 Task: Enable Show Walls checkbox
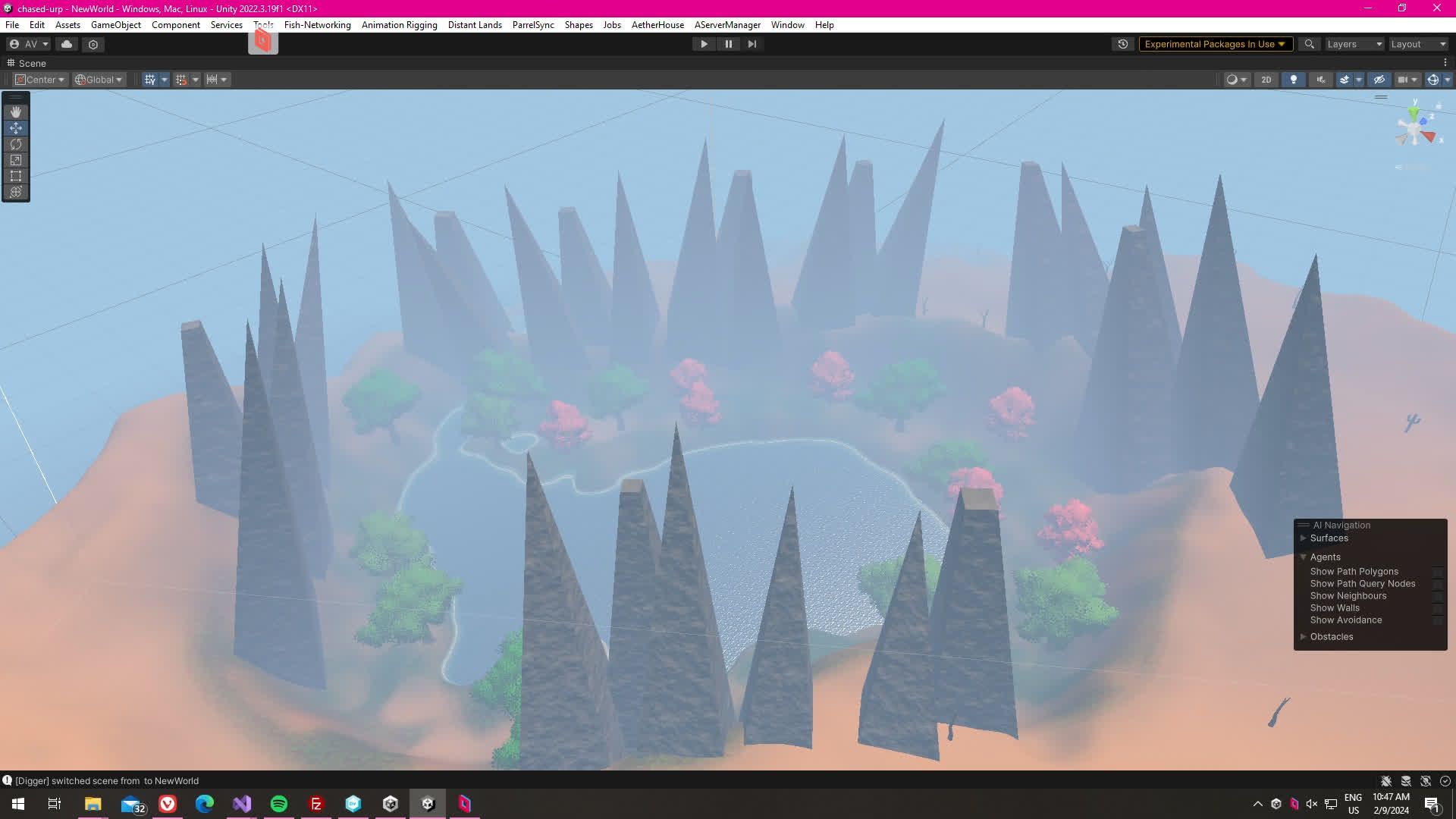(1437, 608)
